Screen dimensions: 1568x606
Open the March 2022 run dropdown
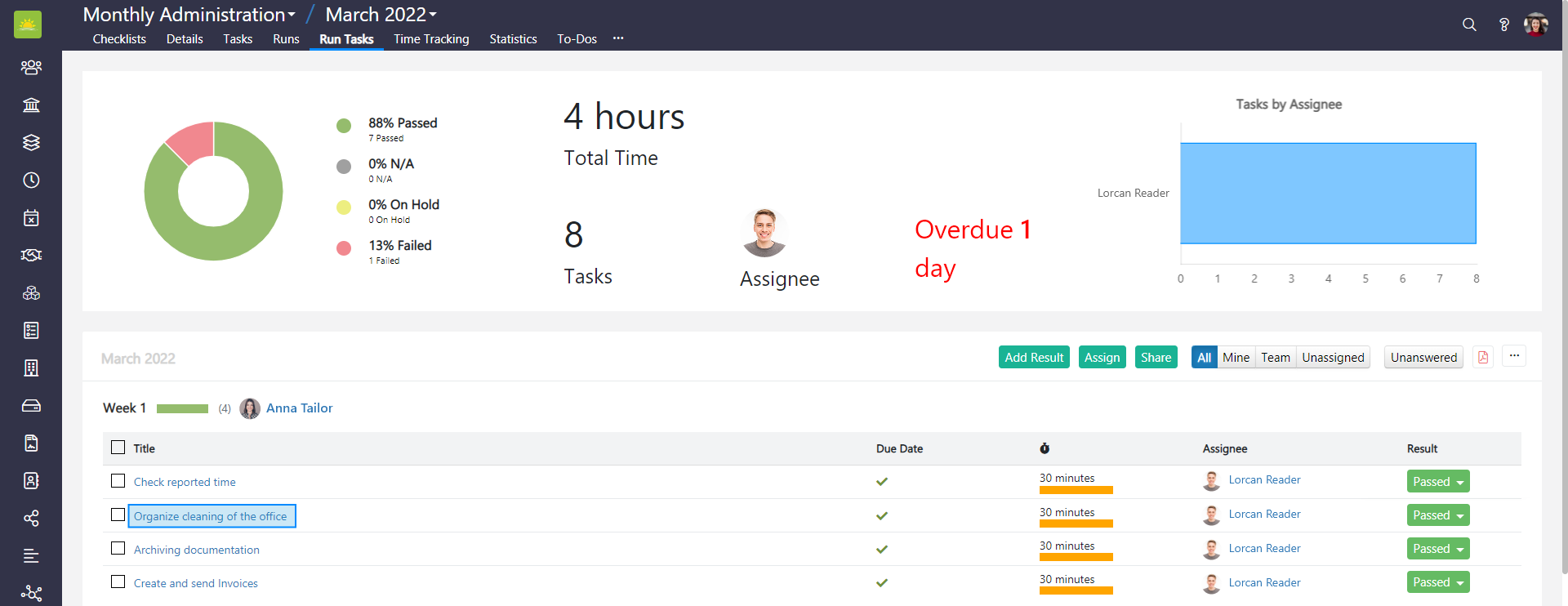381,15
